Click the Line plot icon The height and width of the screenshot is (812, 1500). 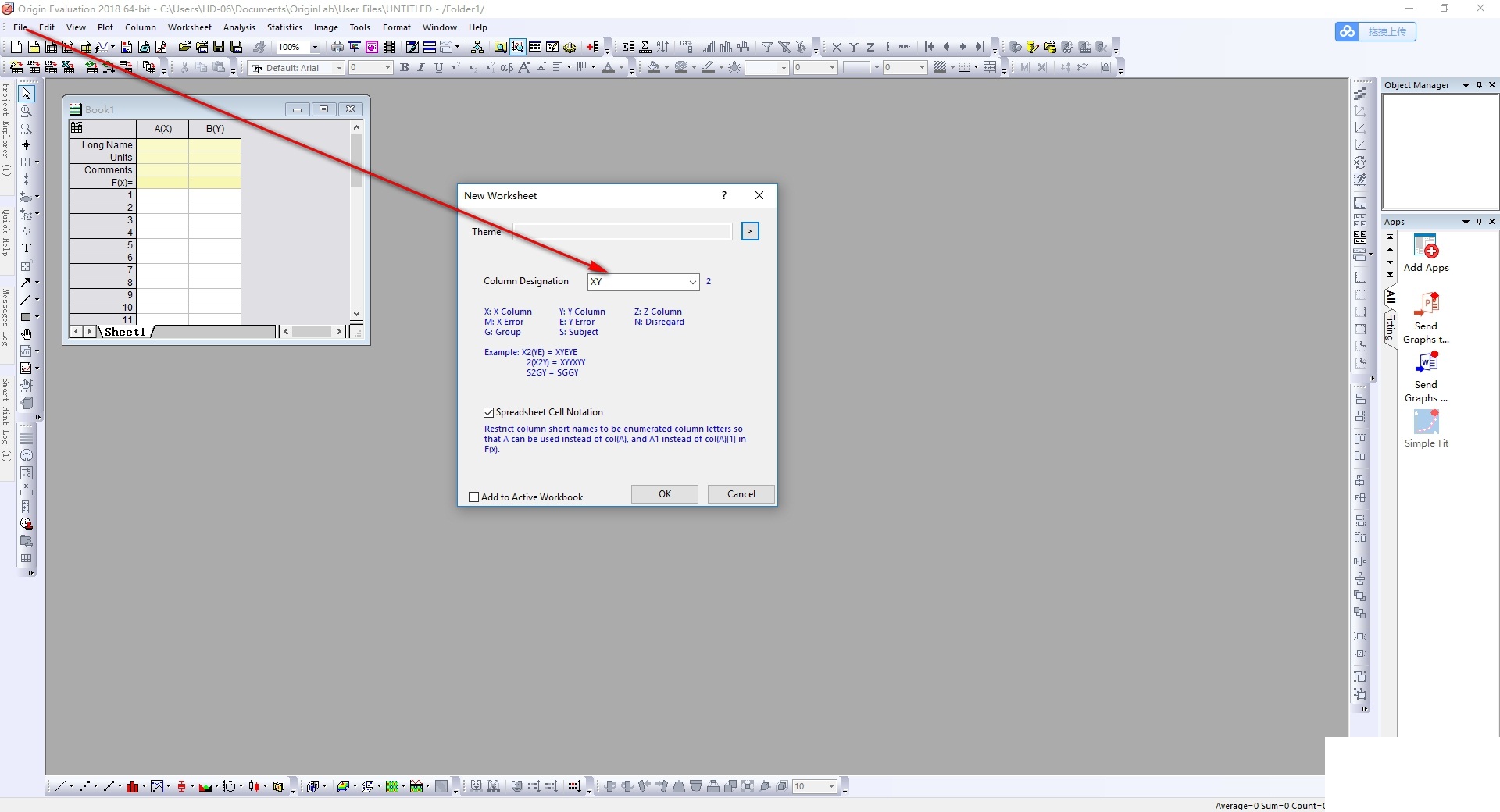pos(59,786)
